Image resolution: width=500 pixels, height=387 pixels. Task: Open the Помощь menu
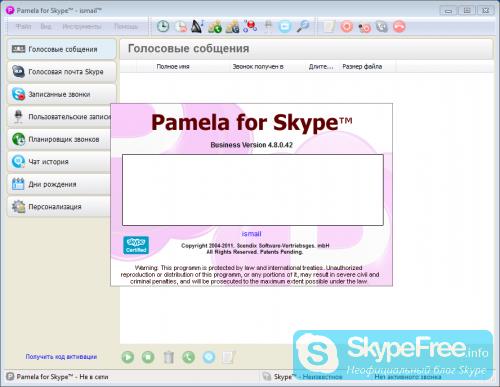pyautogui.click(x=126, y=26)
